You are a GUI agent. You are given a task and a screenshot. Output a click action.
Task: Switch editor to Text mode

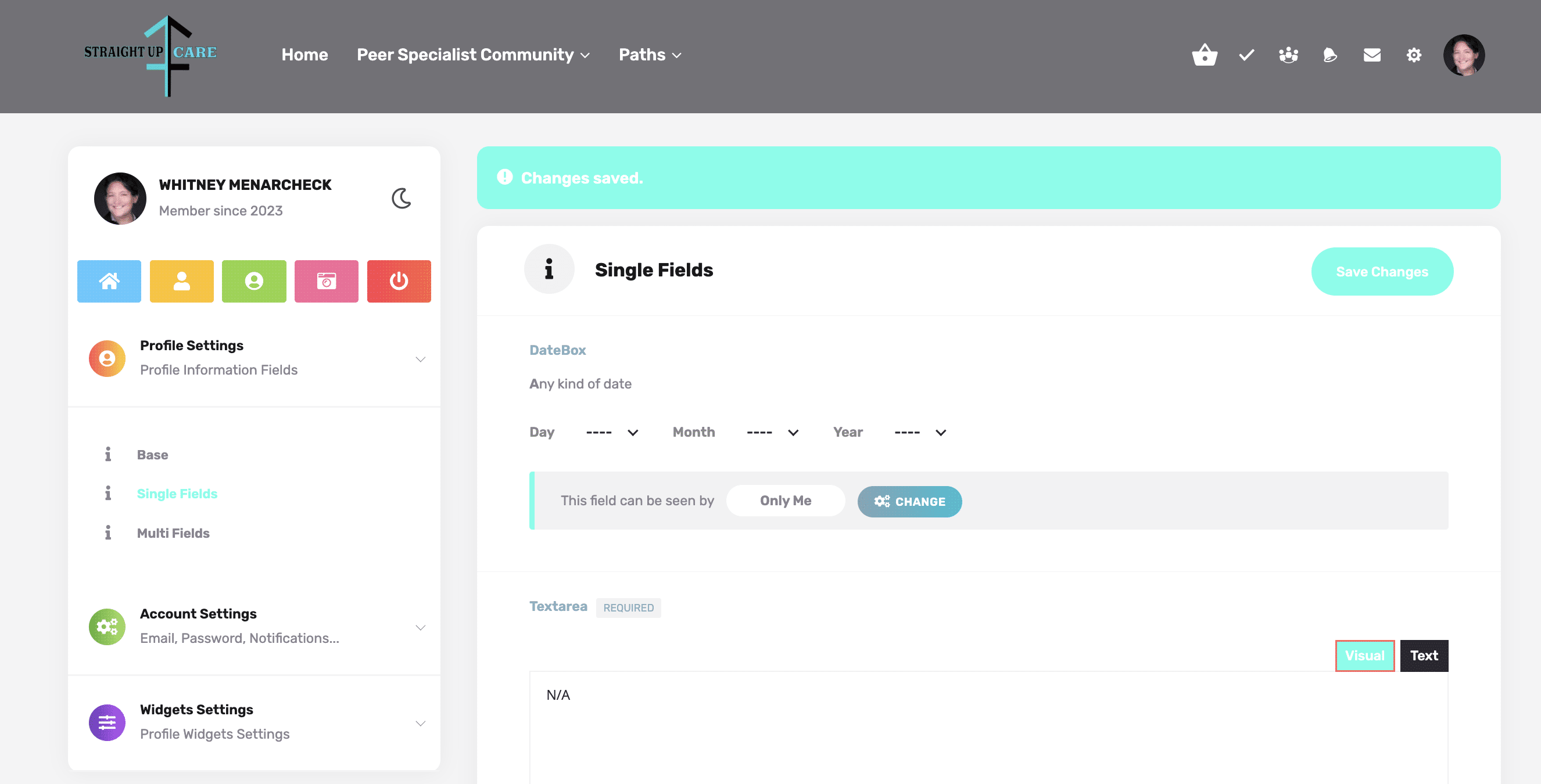(1424, 656)
